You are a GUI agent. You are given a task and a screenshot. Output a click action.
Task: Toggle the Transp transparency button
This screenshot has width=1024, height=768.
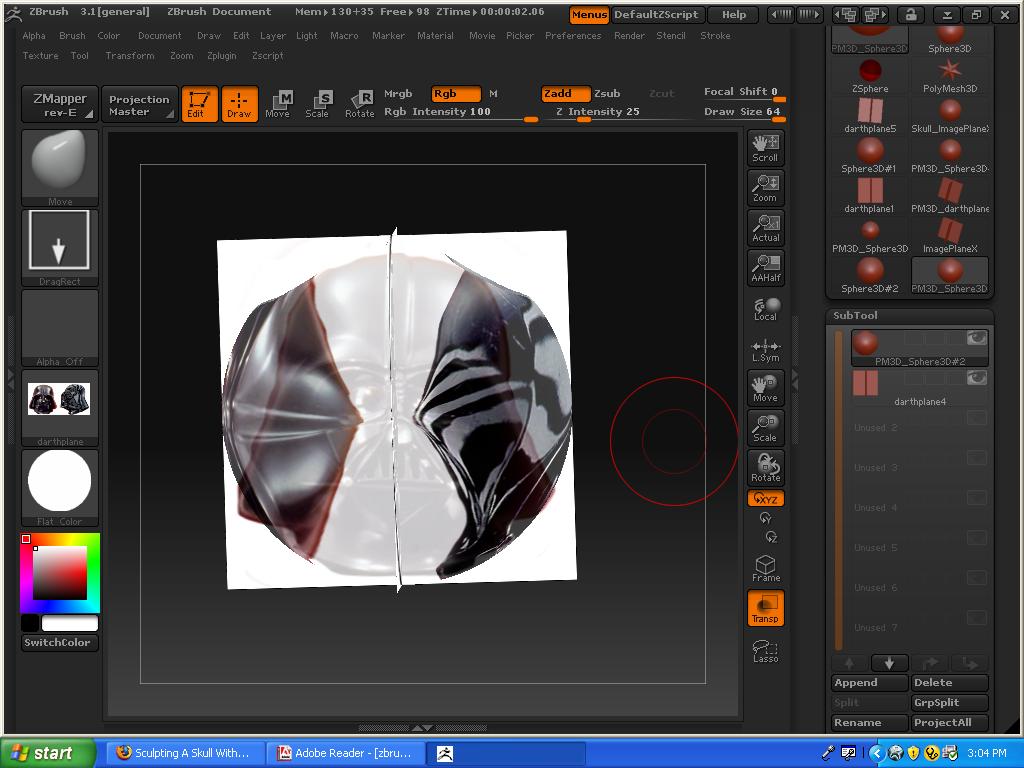[765, 608]
